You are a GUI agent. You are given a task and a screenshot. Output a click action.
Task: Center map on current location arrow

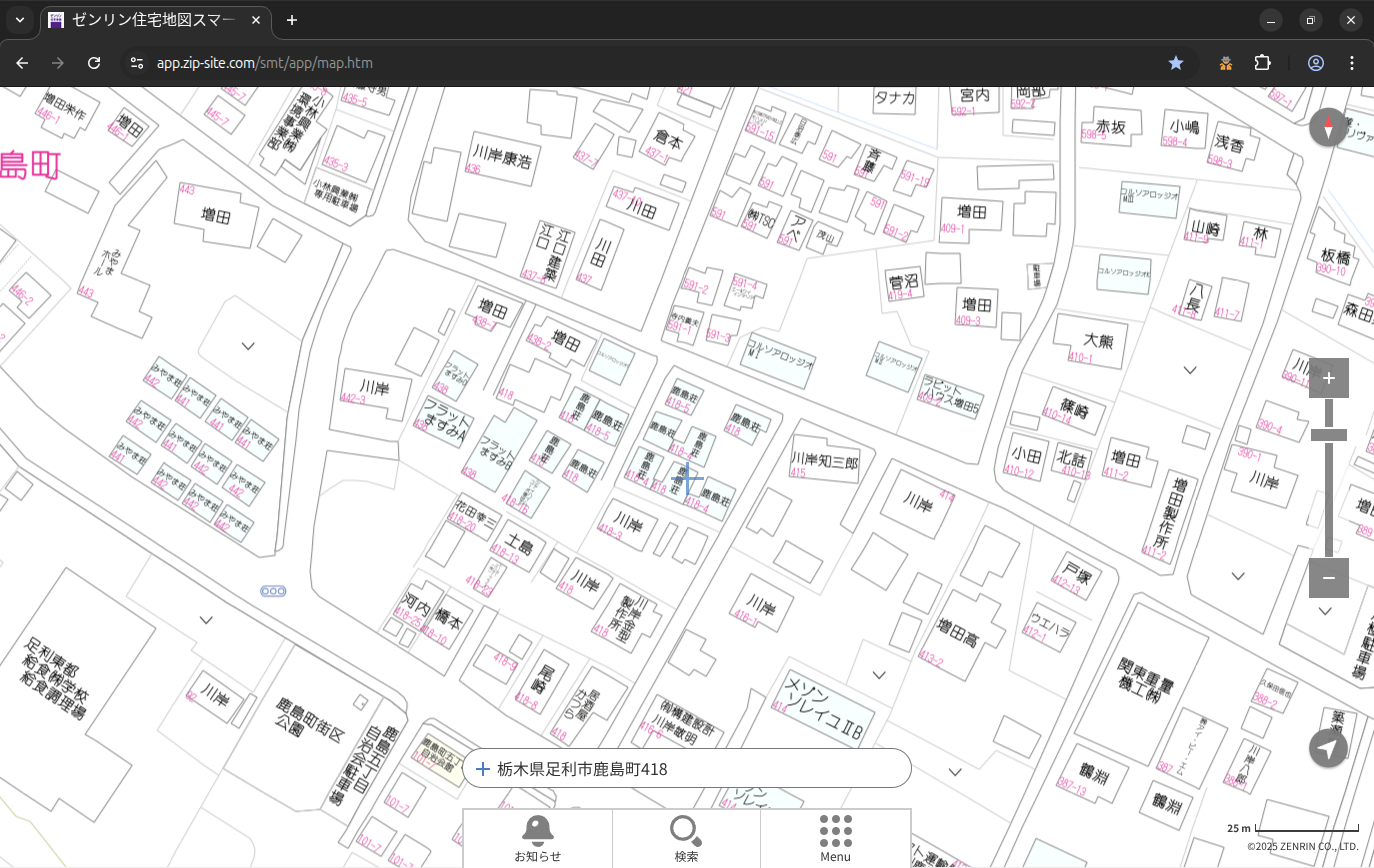[1328, 748]
